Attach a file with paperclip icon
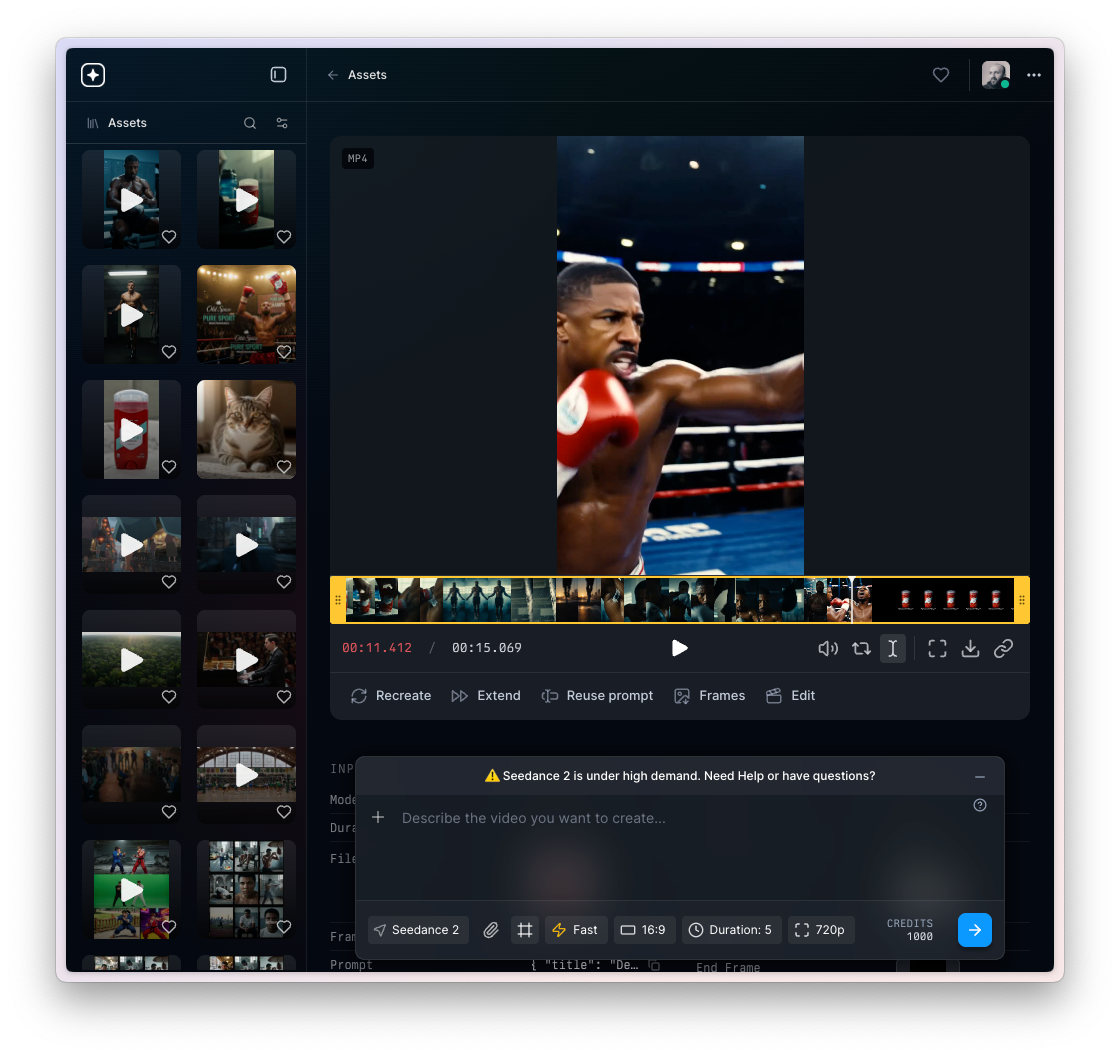This screenshot has width=1120, height=1056. click(491, 930)
